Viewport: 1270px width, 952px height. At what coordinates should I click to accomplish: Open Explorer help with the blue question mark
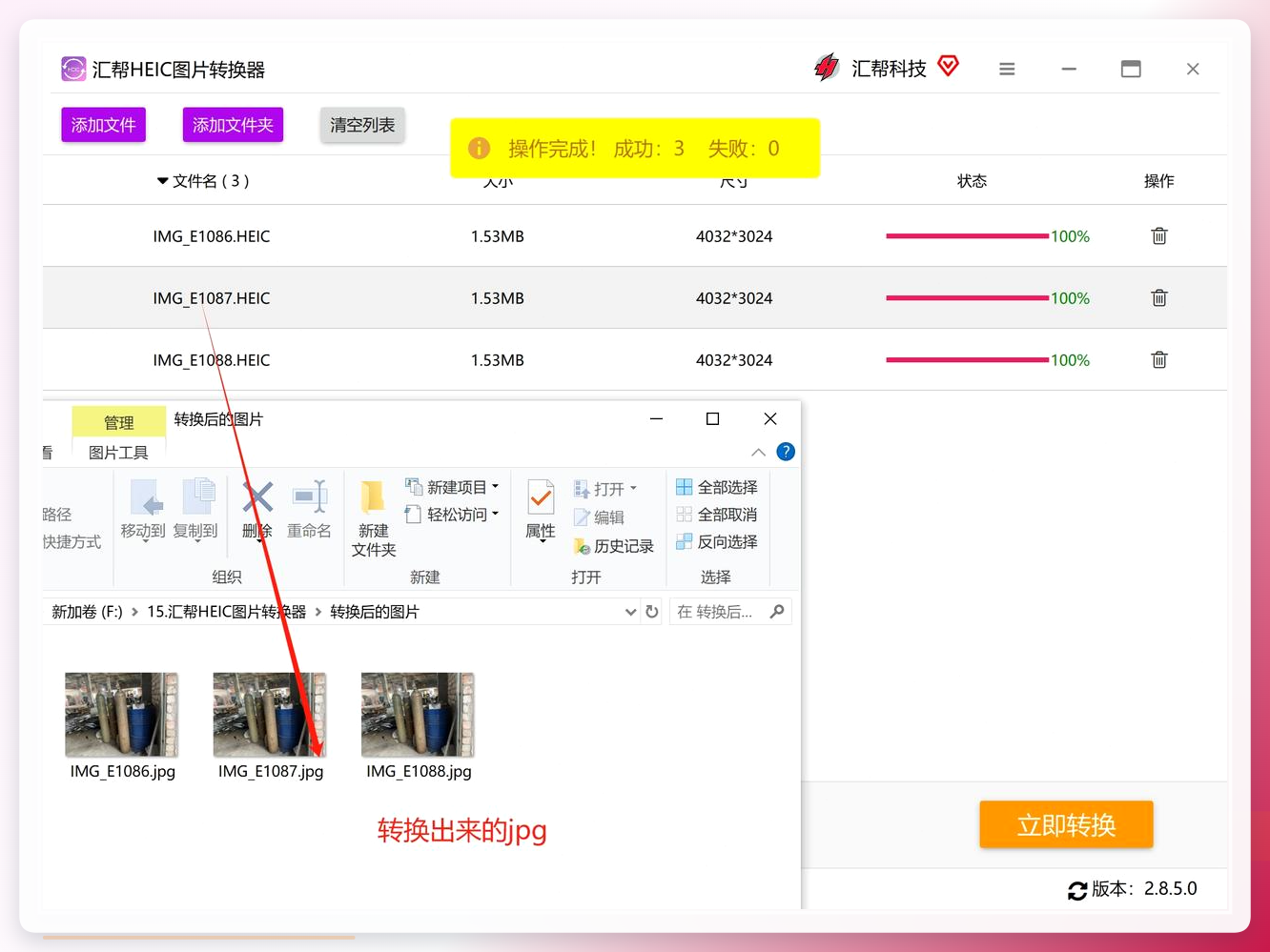point(786,452)
